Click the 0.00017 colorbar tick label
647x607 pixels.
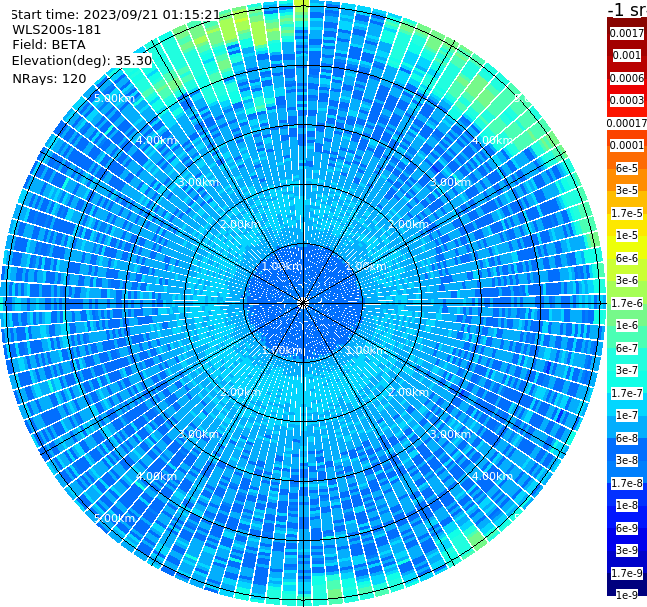click(x=627, y=123)
